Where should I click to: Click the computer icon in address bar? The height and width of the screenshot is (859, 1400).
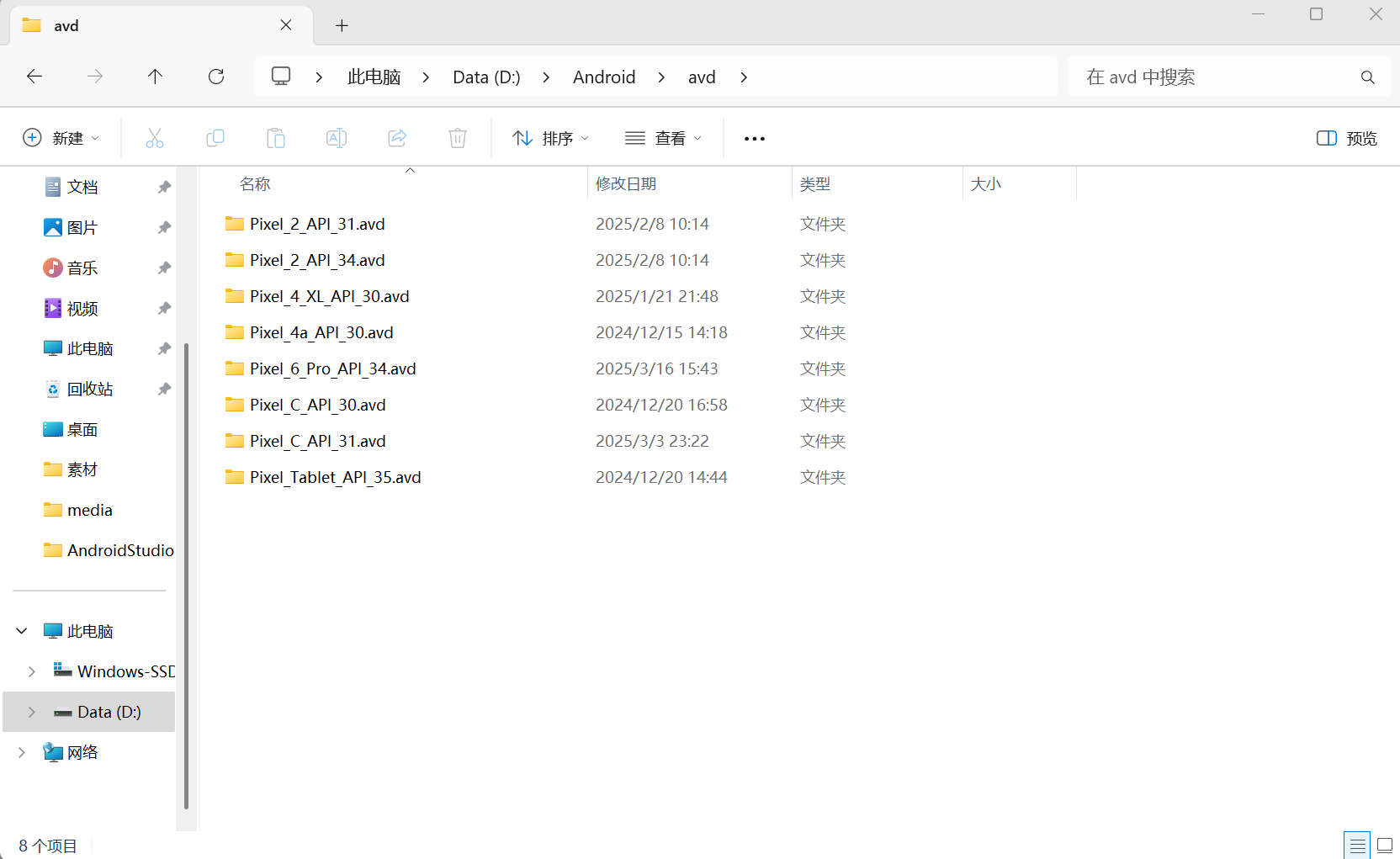tap(281, 77)
